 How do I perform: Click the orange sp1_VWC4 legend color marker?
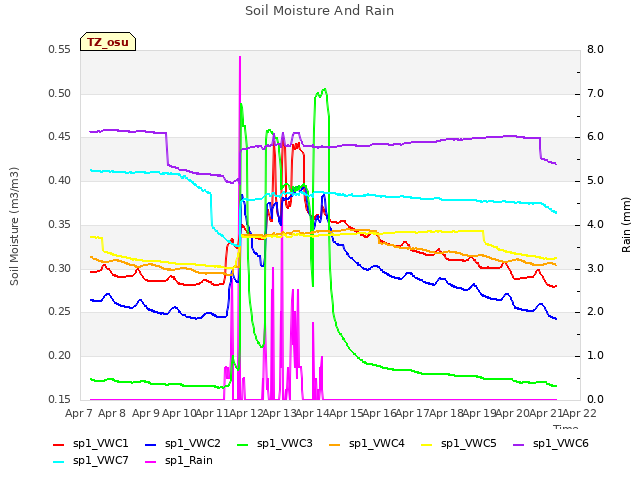pos(335,444)
